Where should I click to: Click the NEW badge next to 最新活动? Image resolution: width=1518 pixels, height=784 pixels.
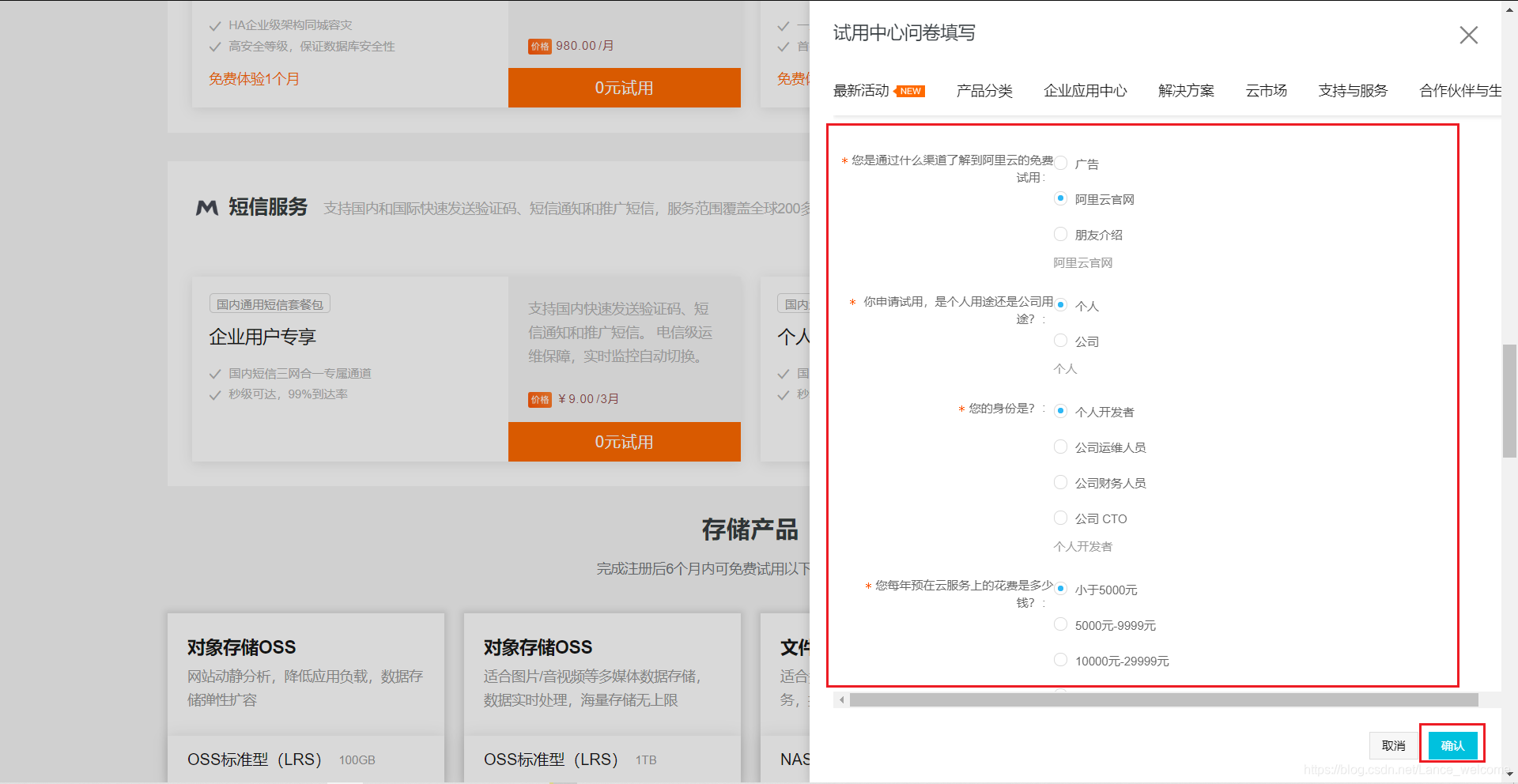[909, 92]
